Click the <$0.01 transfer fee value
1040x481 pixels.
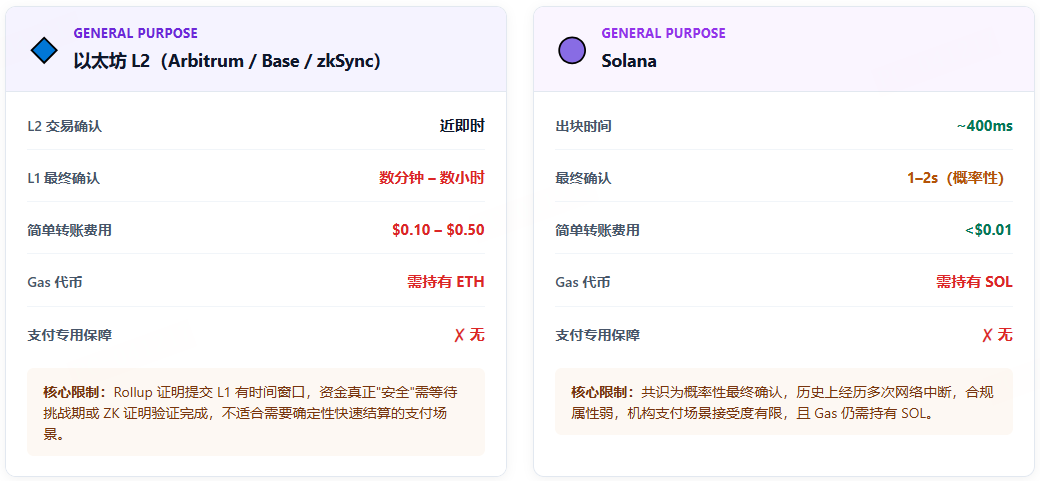(988, 230)
